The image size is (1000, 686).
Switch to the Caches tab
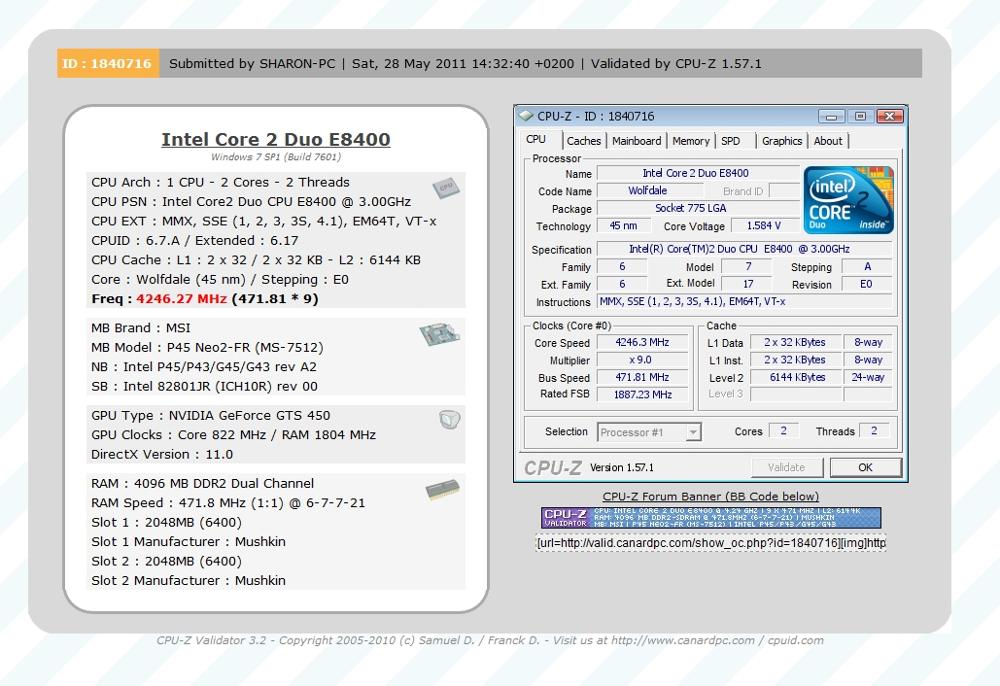(x=584, y=141)
